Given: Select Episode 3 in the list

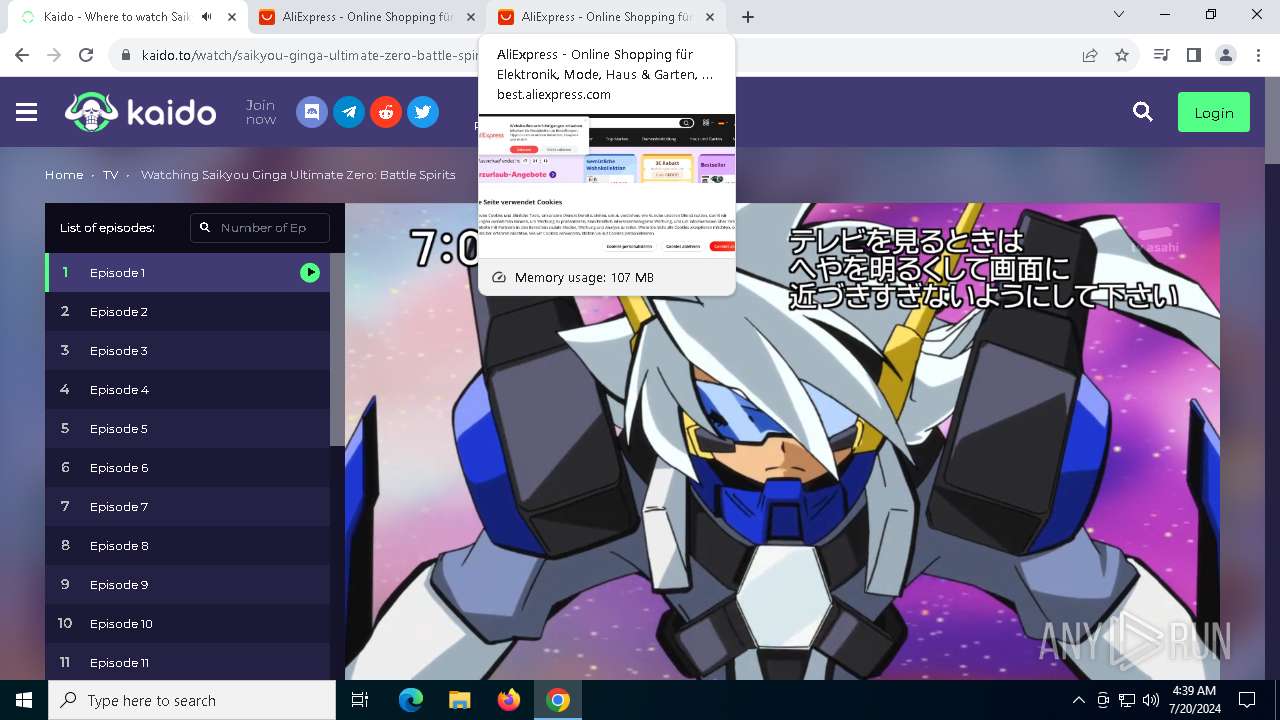Looking at the screenshot, I should [187, 350].
